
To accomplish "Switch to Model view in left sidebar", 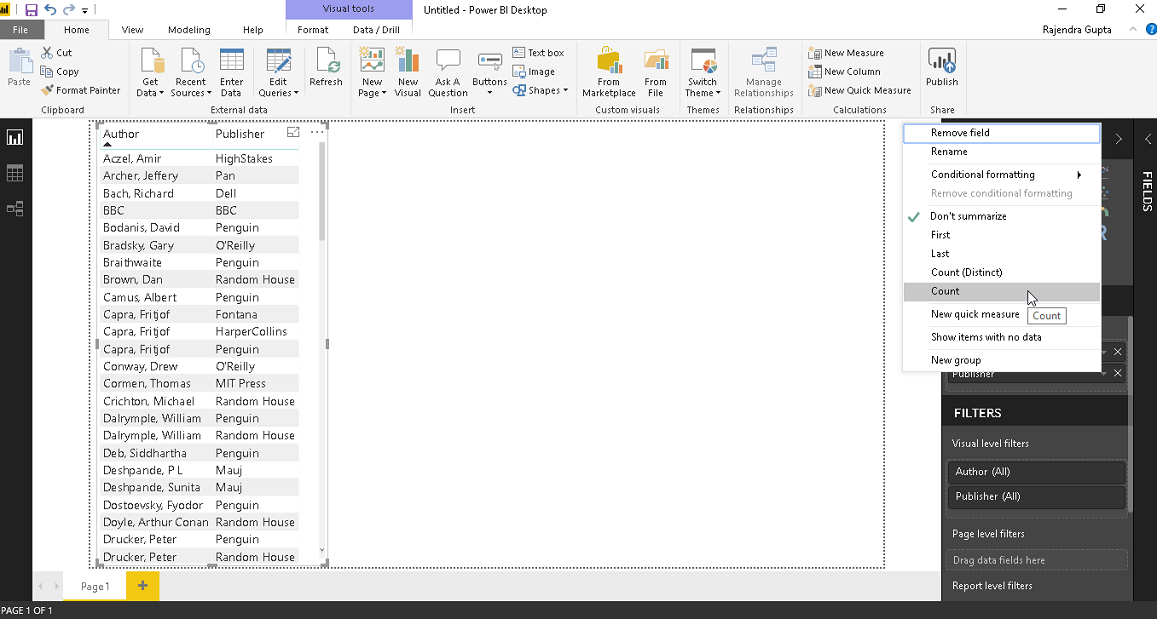I will click(15, 209).
